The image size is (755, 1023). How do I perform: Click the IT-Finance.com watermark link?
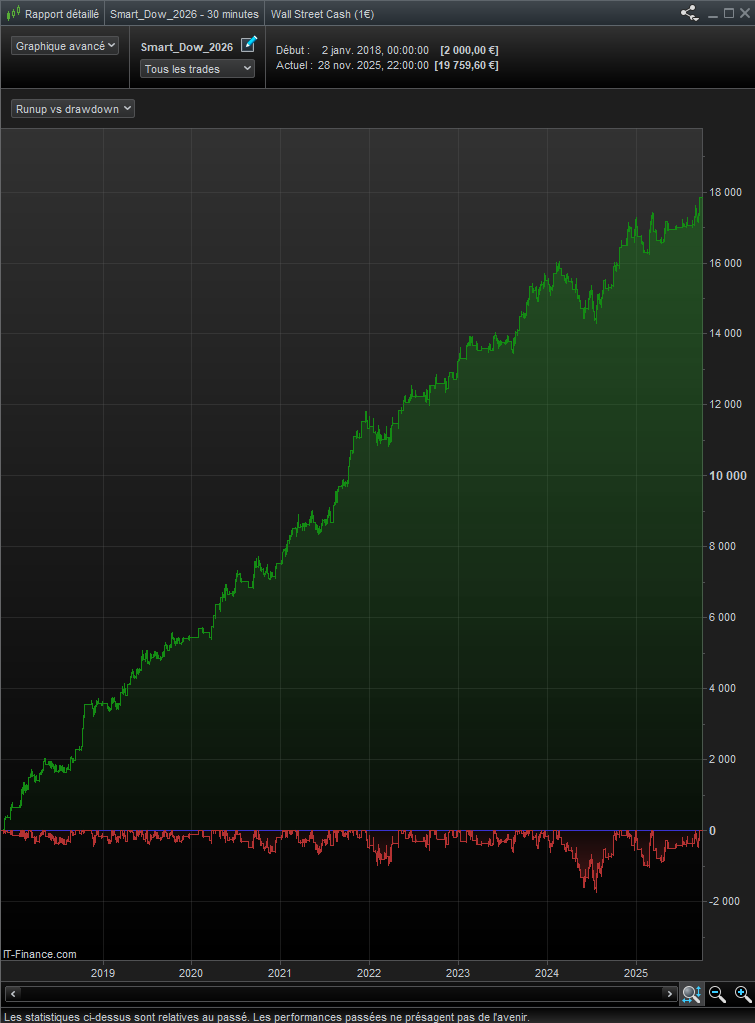pyautogui.click(x=40, y=954)
